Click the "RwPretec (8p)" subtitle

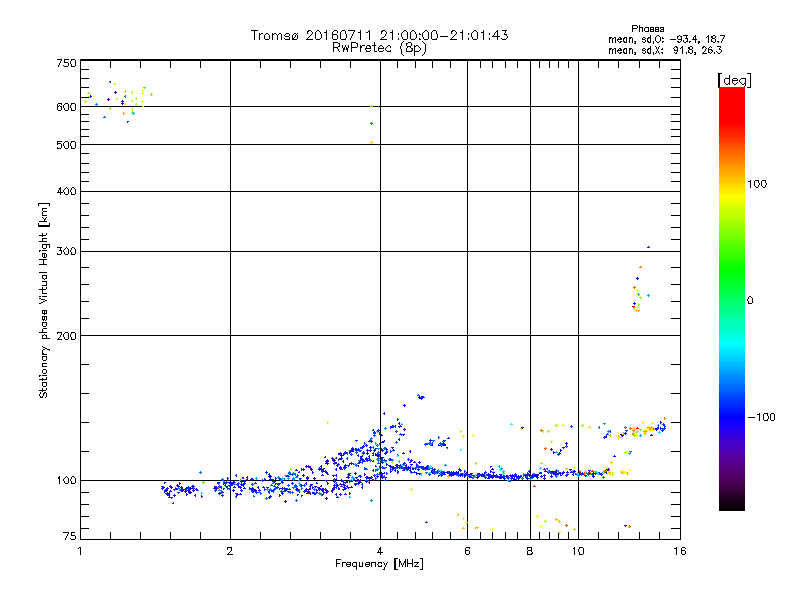coord(379,48)
